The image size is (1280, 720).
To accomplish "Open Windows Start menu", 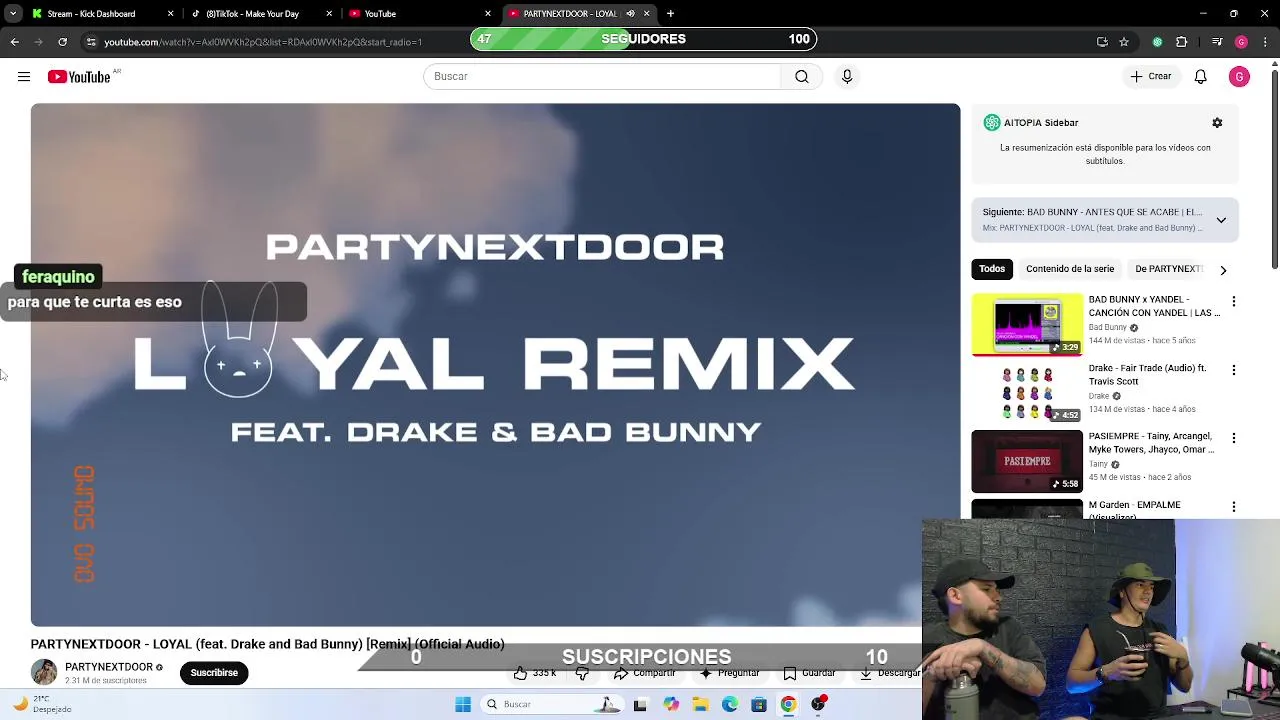I will [463, 705].
